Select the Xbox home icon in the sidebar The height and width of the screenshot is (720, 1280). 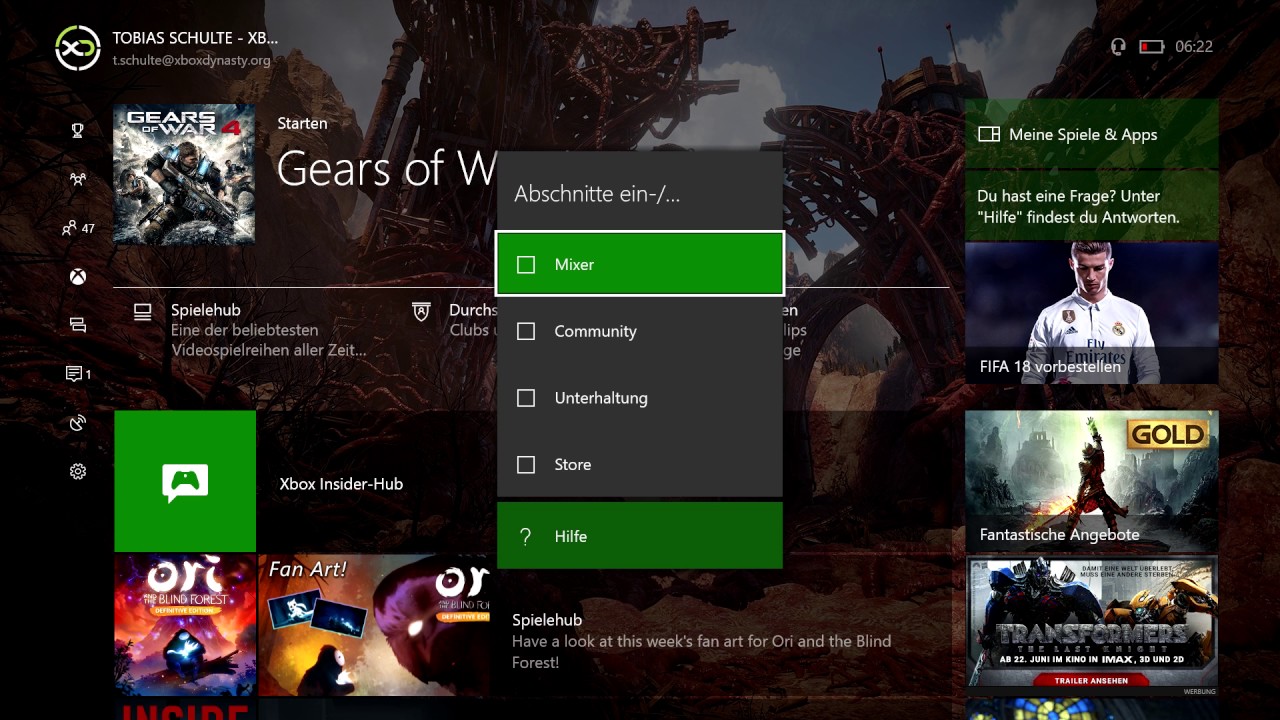[x=78, y=277]
